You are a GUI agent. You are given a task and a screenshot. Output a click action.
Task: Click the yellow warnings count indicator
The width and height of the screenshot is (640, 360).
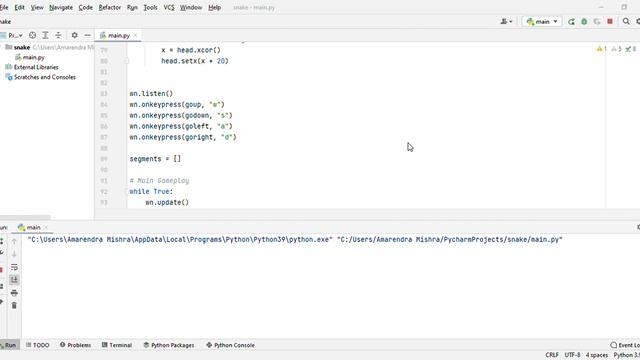click(602, 49)
